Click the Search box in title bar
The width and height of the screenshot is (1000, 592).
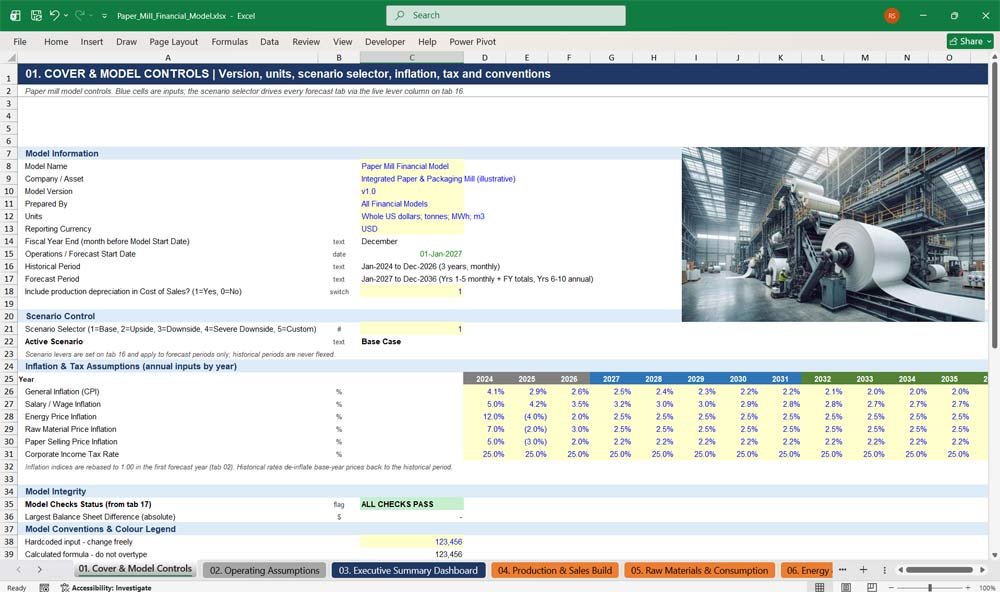pos(506,15)
